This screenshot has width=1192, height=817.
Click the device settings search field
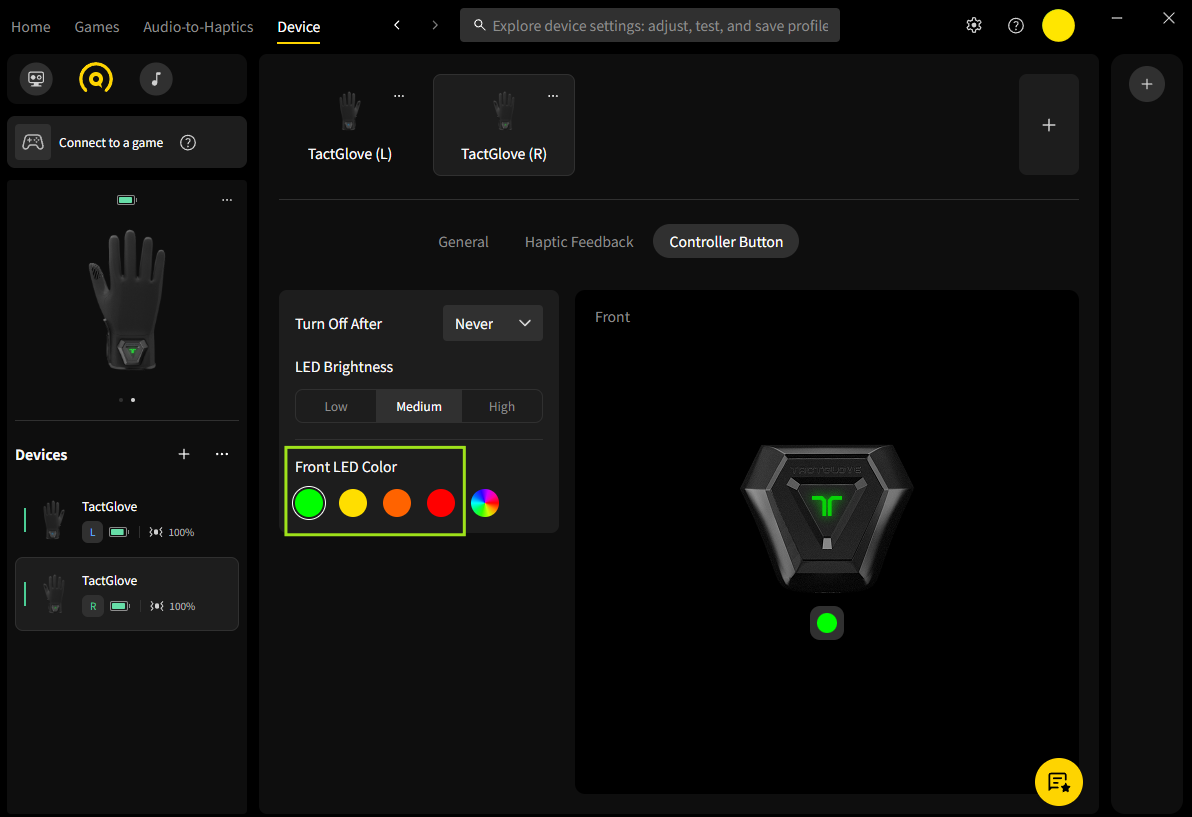[650, 25]
